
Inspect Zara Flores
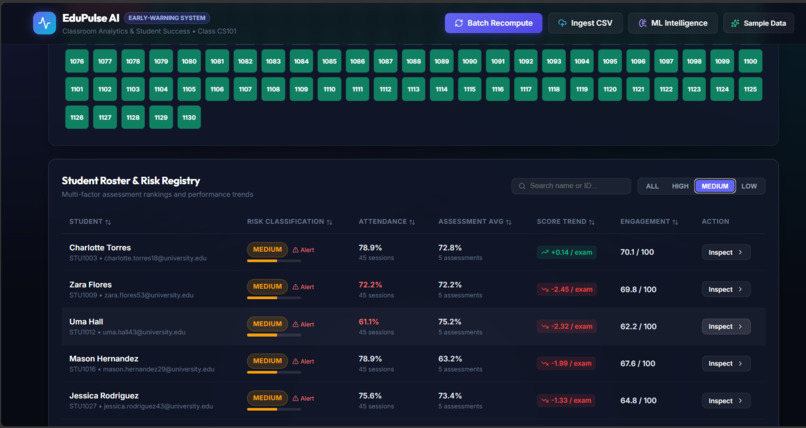click(726, 289)
